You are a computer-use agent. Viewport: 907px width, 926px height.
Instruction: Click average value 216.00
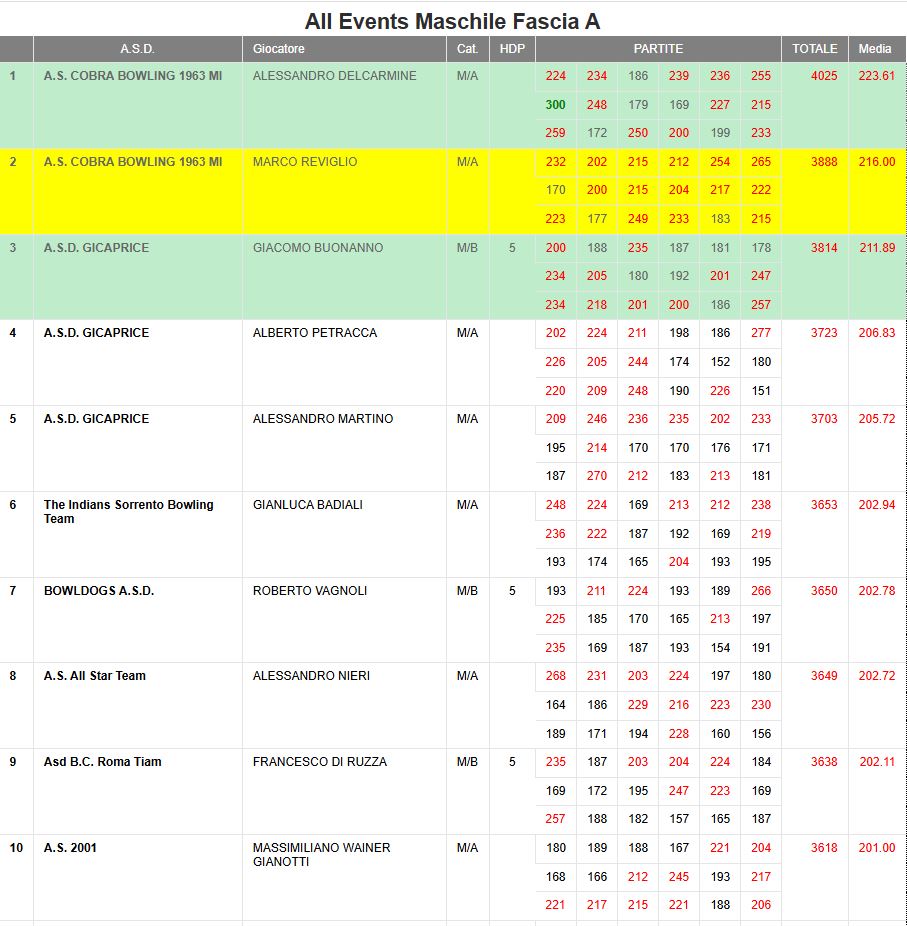pyautogui.click(x=877, y=162)
